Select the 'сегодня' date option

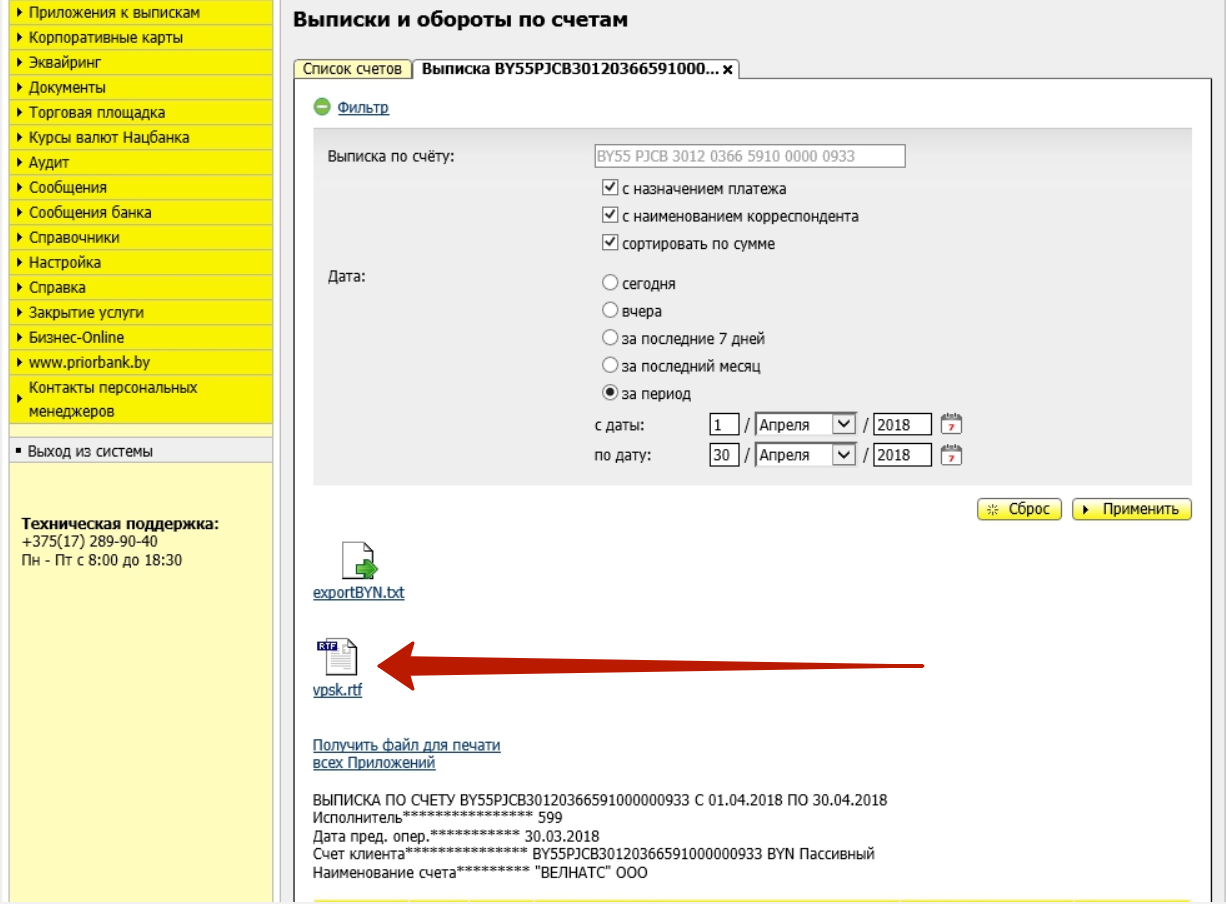coord(609,283)
